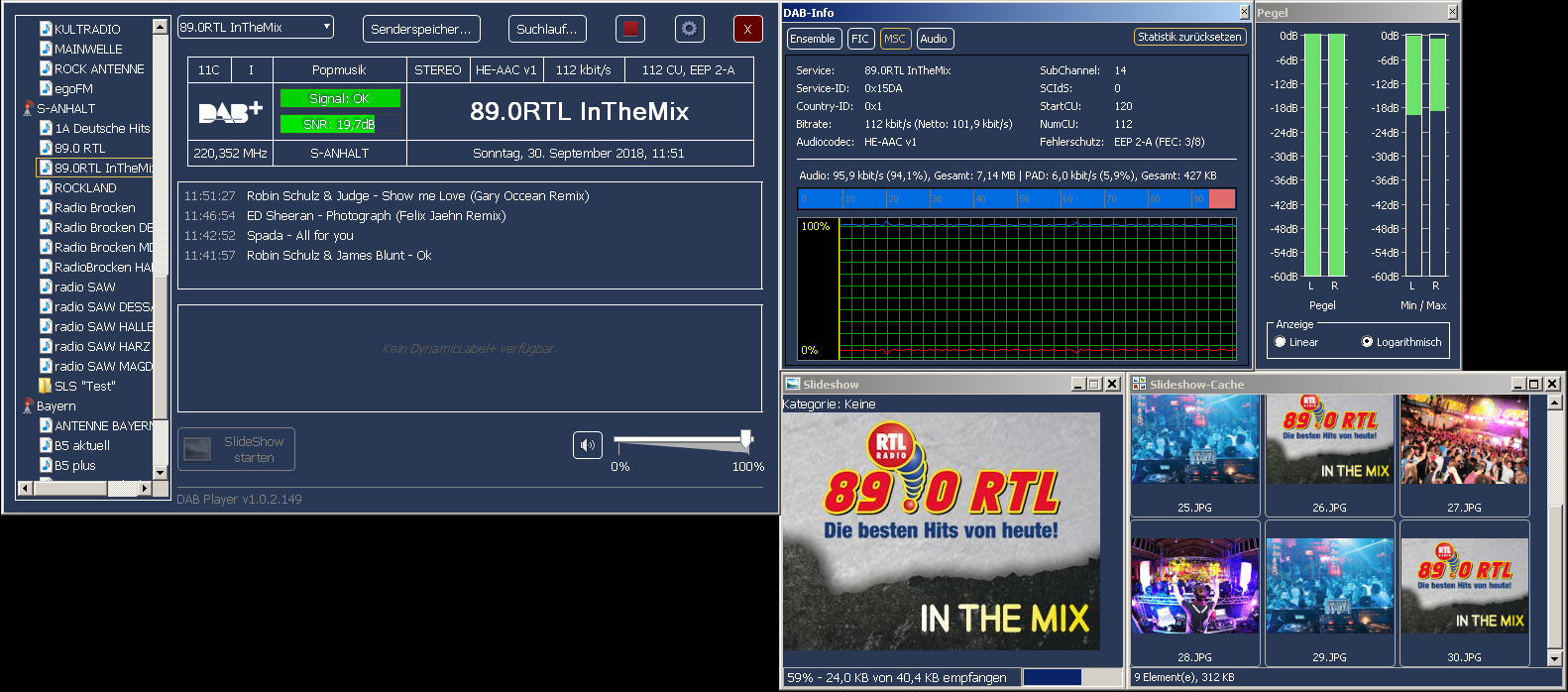The width and height of the screenshot is (1568, 692).
Task: Click the red stop playback button
Action: tap(629, 29)
